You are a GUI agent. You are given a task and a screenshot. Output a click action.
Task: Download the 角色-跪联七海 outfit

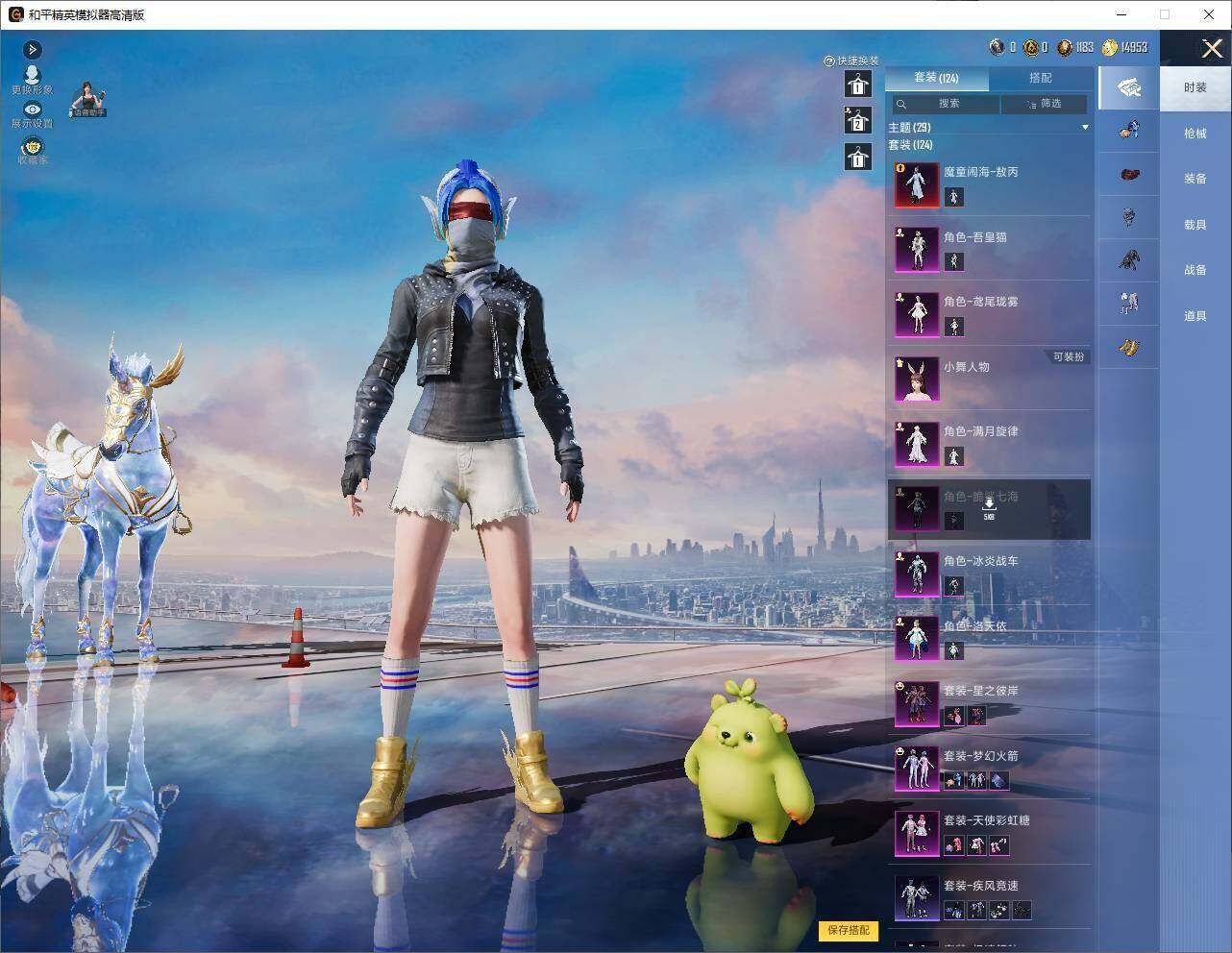click(x=989, y=507)
